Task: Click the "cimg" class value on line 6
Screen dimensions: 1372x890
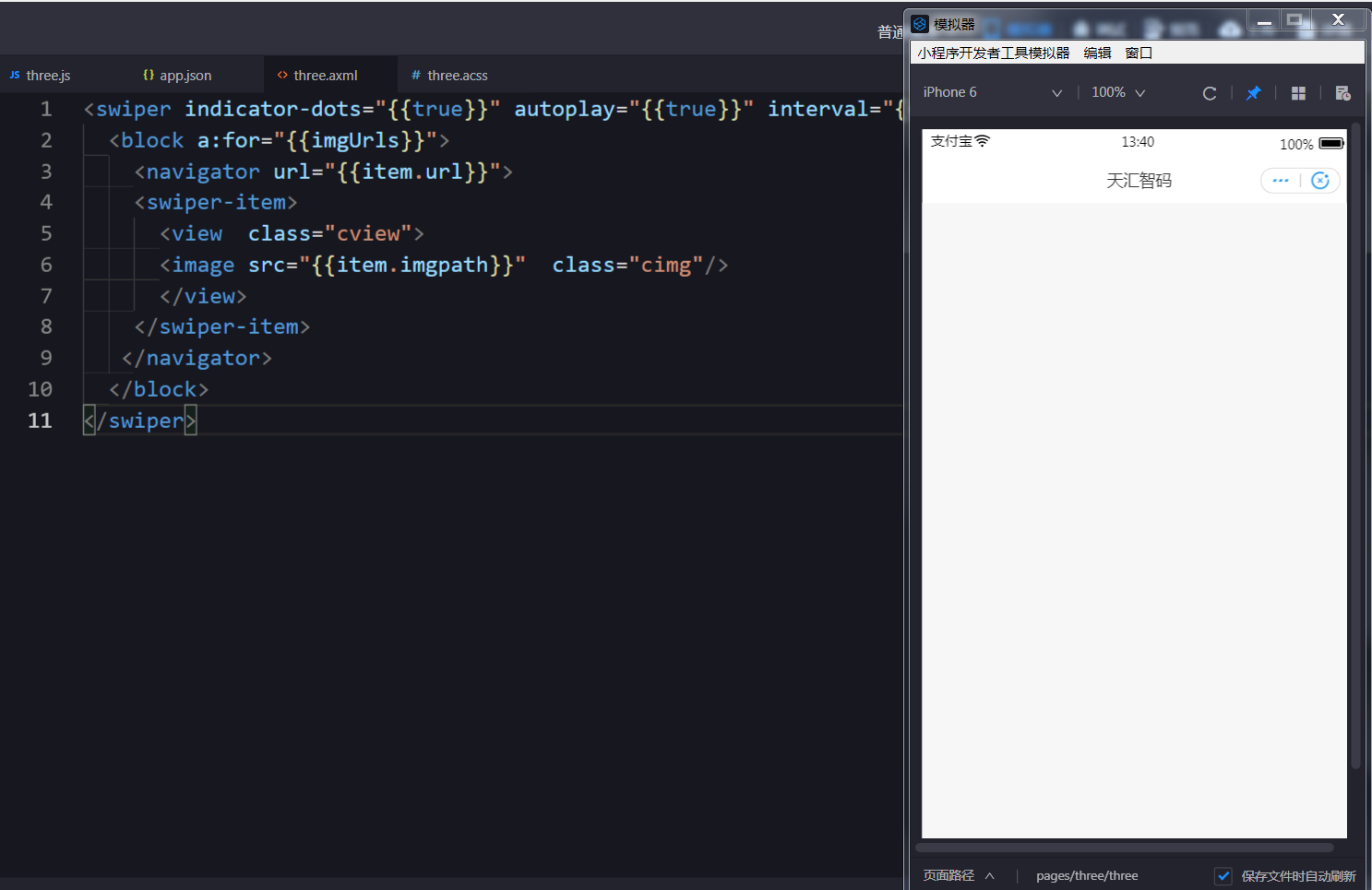Action: click(666, 265)
